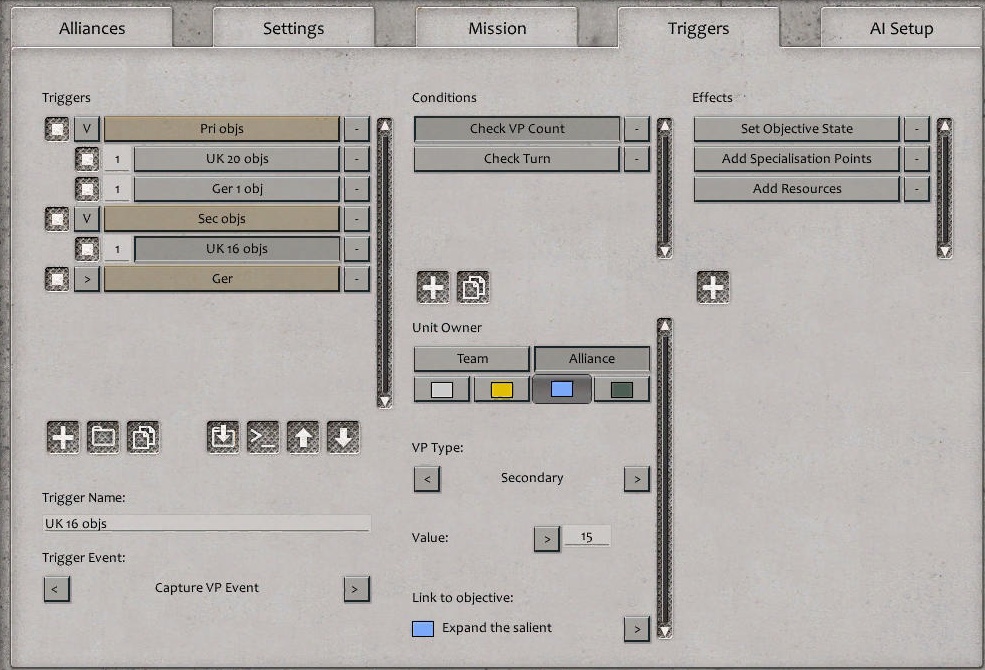The height and width of the screenshot is (670, 985).
Task: Duplicate a trigger using the copy icon
Action: point(143,436)
